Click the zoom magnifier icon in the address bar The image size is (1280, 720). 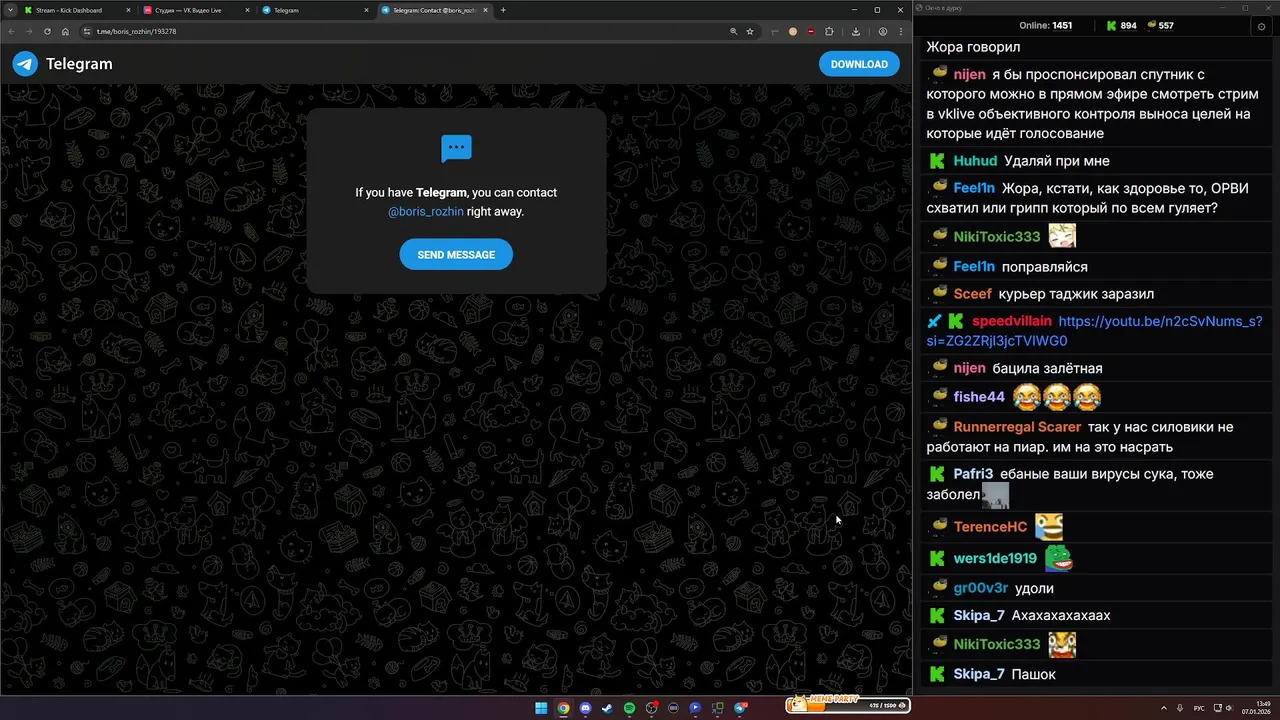point(733,31)
